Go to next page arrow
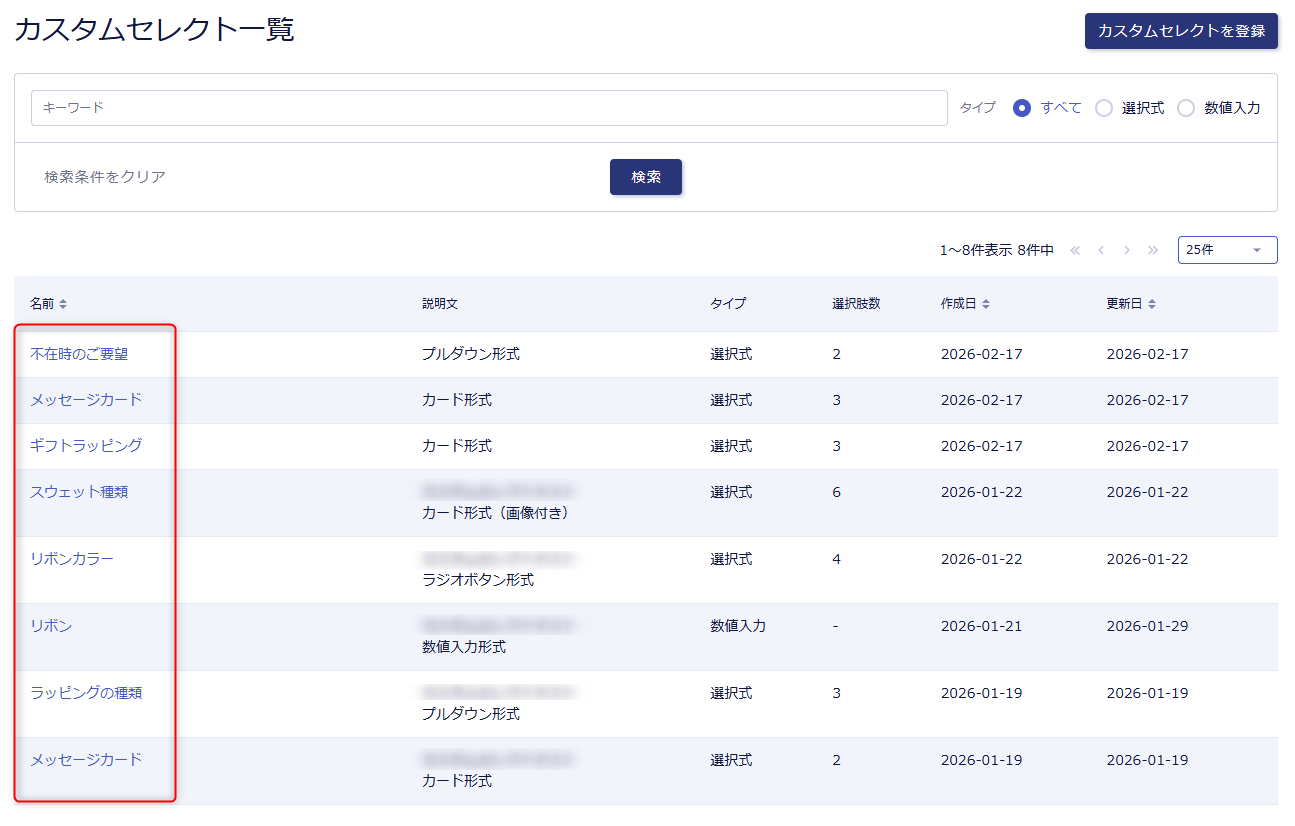 point(1127,250)
